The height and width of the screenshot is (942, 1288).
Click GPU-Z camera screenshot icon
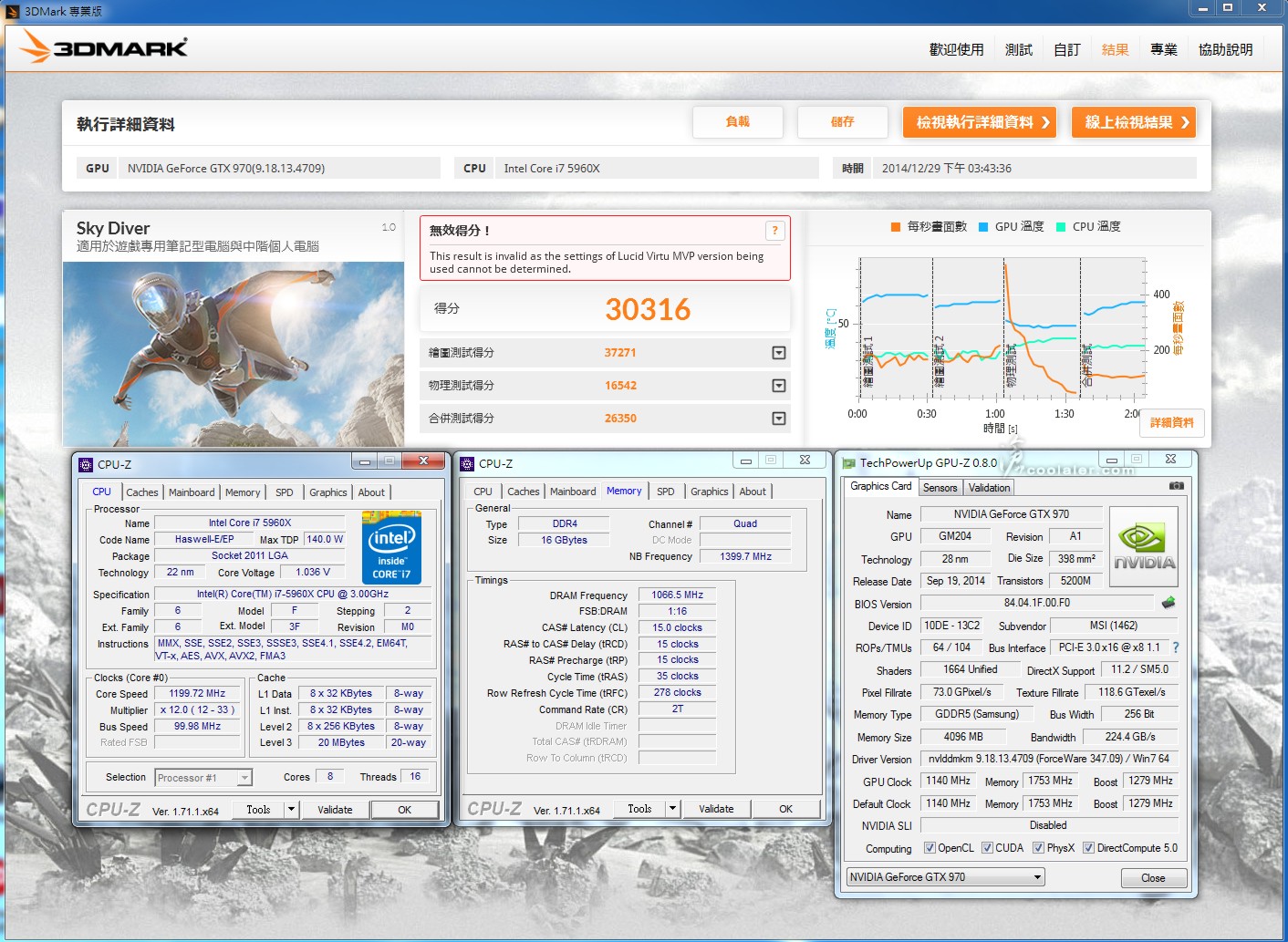[1177, 486]
